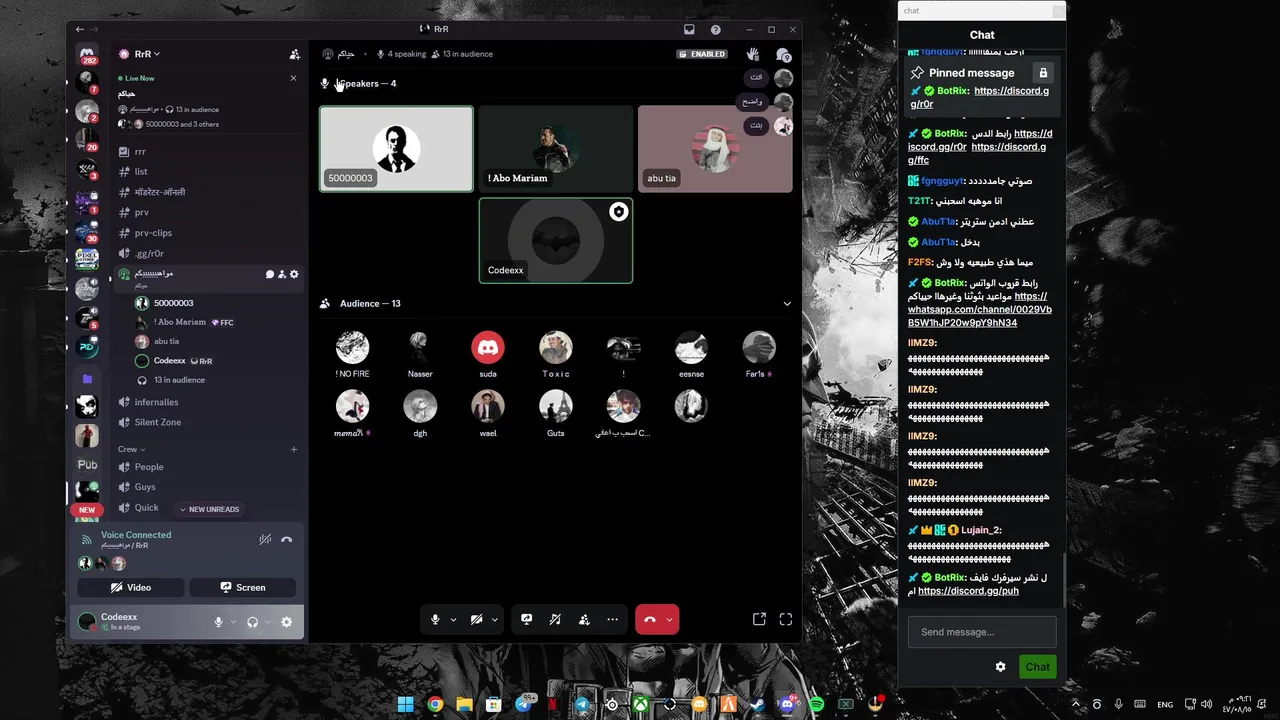Screen dimensions: 1280x720
Task: Open the .gg/r0r voice channel
Action: tap(209, 254)
